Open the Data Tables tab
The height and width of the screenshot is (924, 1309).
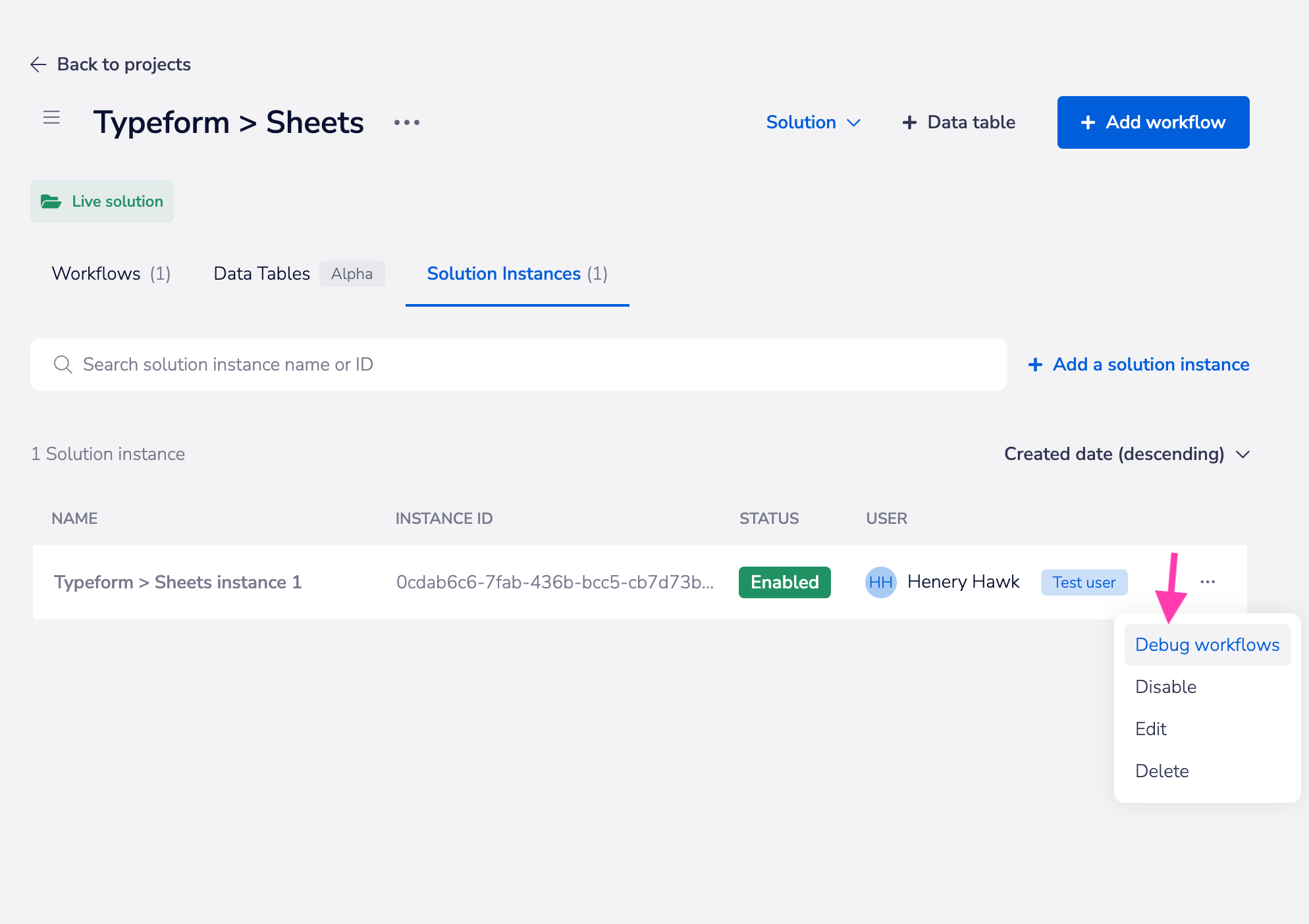tap(262, 274)
